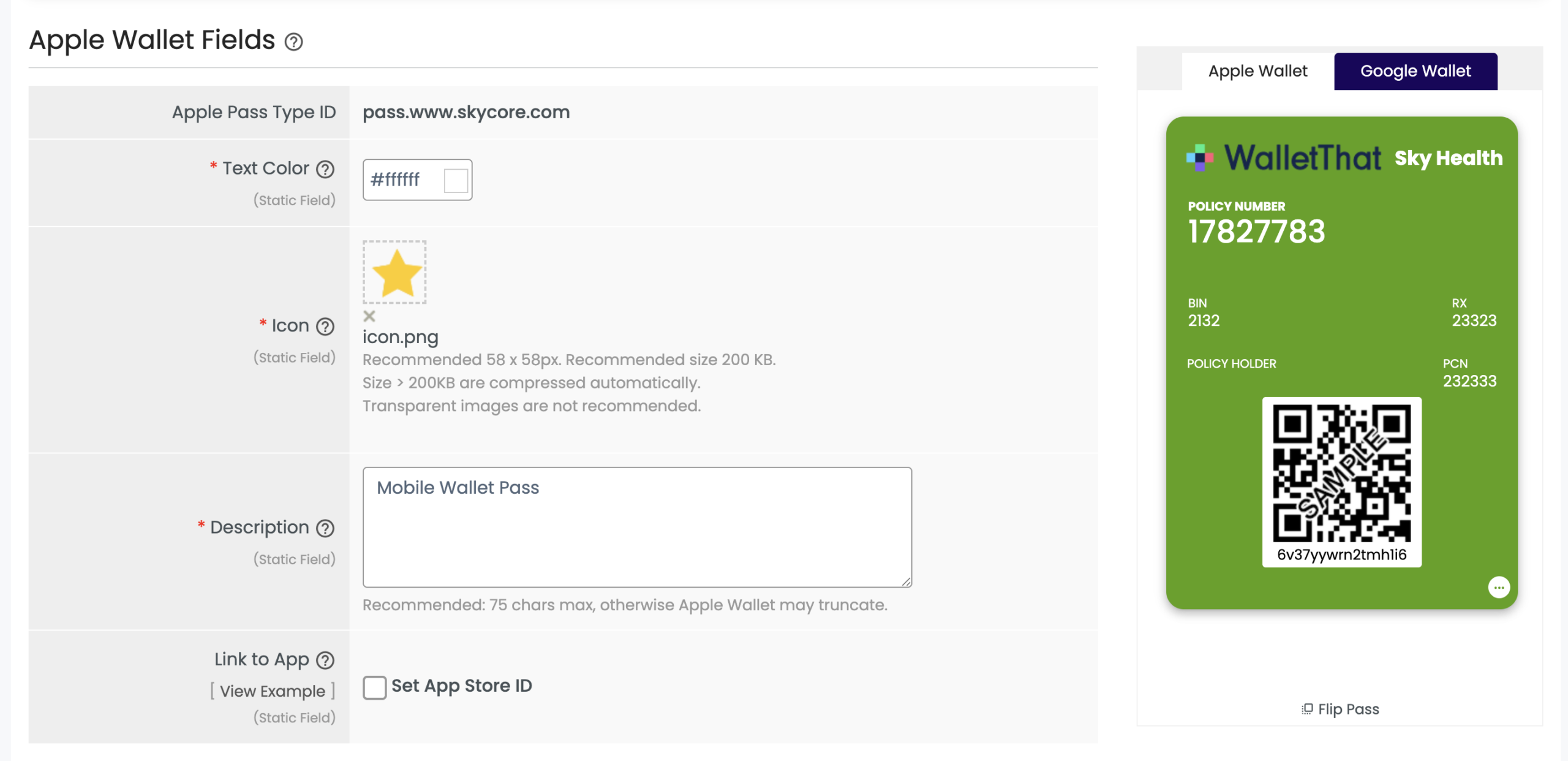Select pass.www.skycore.com pass type ID
The image size is (1568, 761).
pos(466,112)
